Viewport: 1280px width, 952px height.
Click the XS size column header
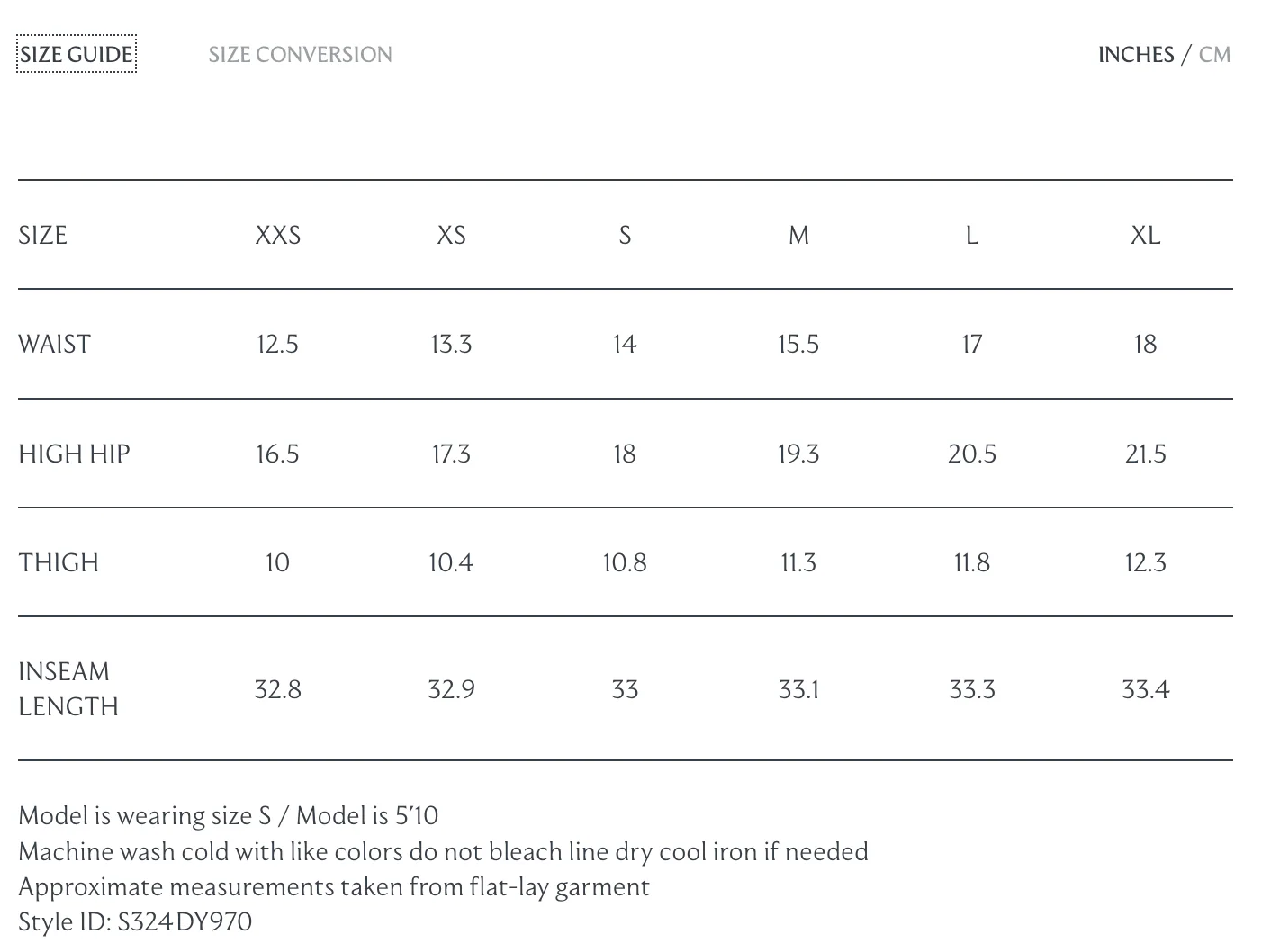tap(451, 236)
